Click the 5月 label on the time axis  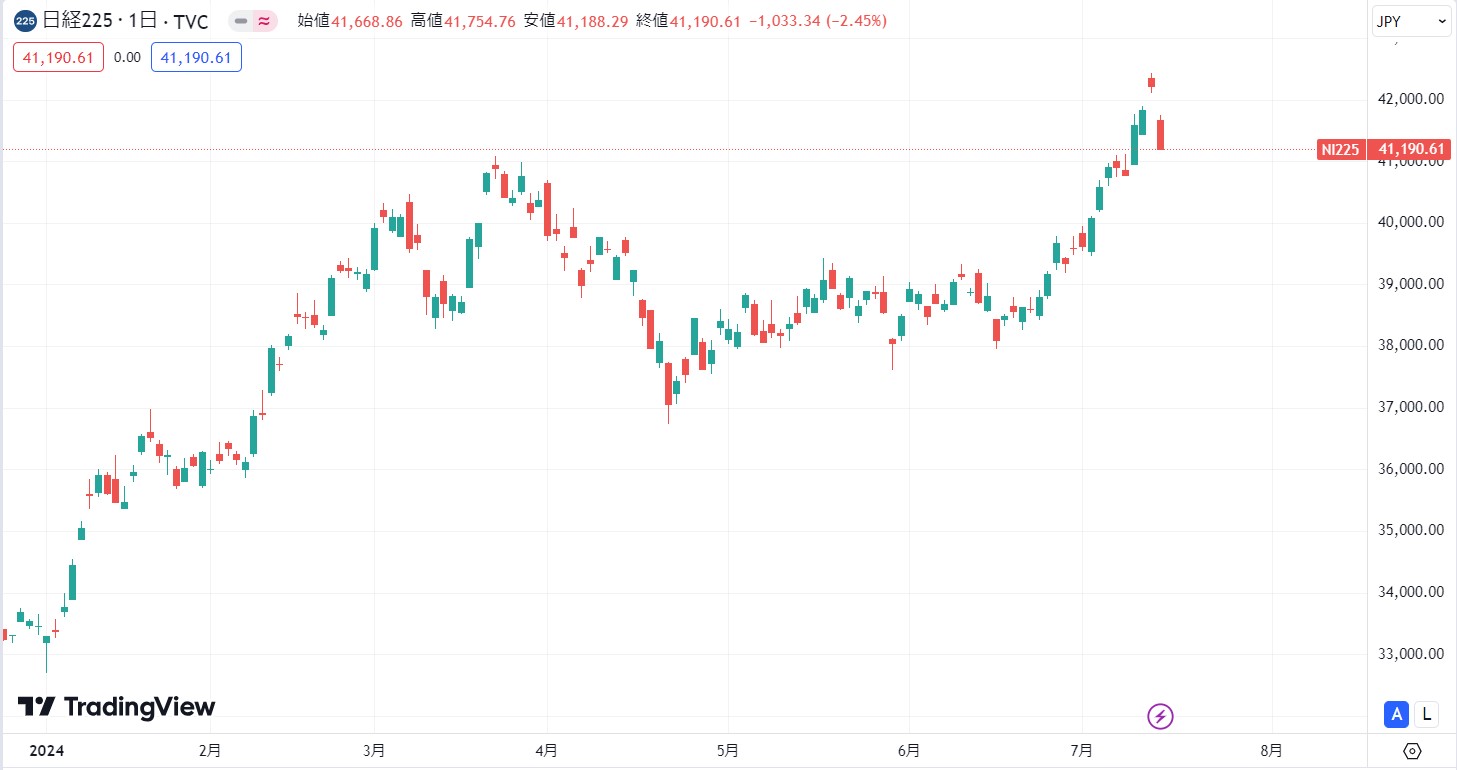728,751
